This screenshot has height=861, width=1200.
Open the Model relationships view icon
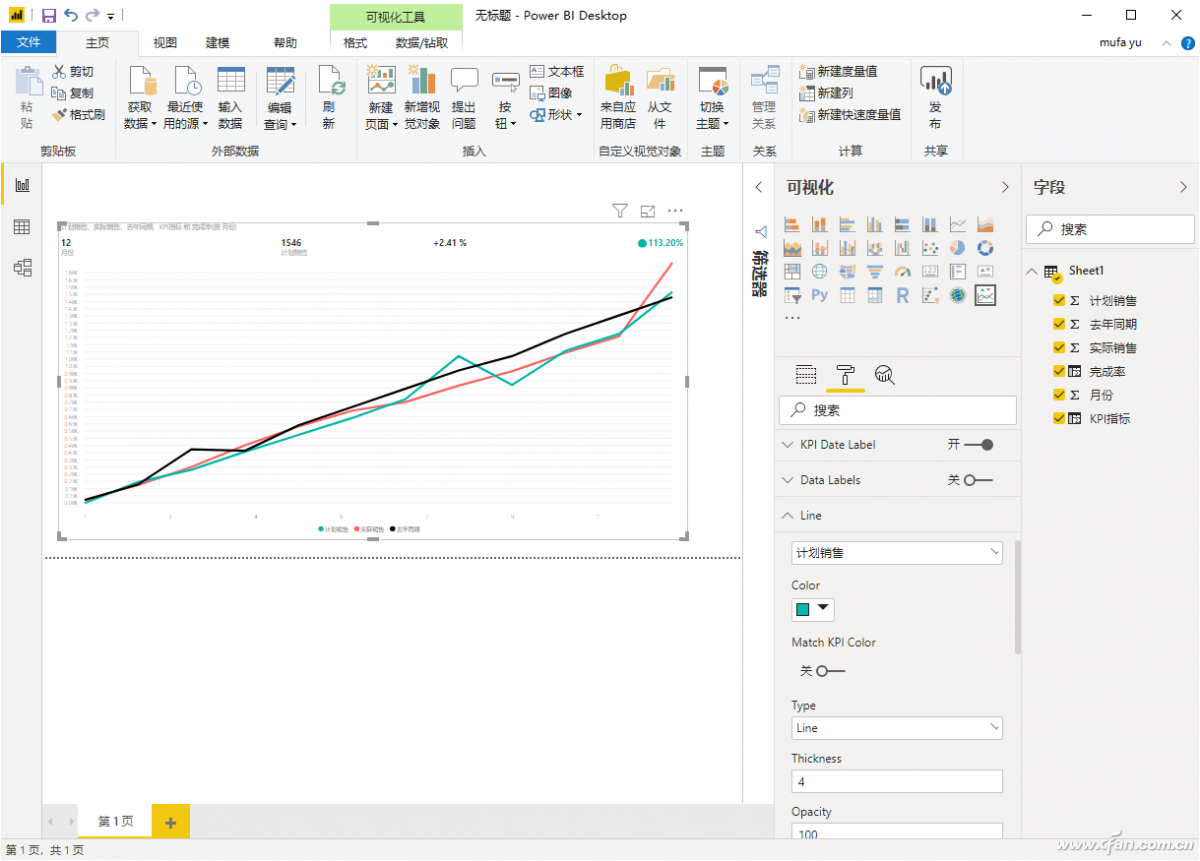click(21, 268)
